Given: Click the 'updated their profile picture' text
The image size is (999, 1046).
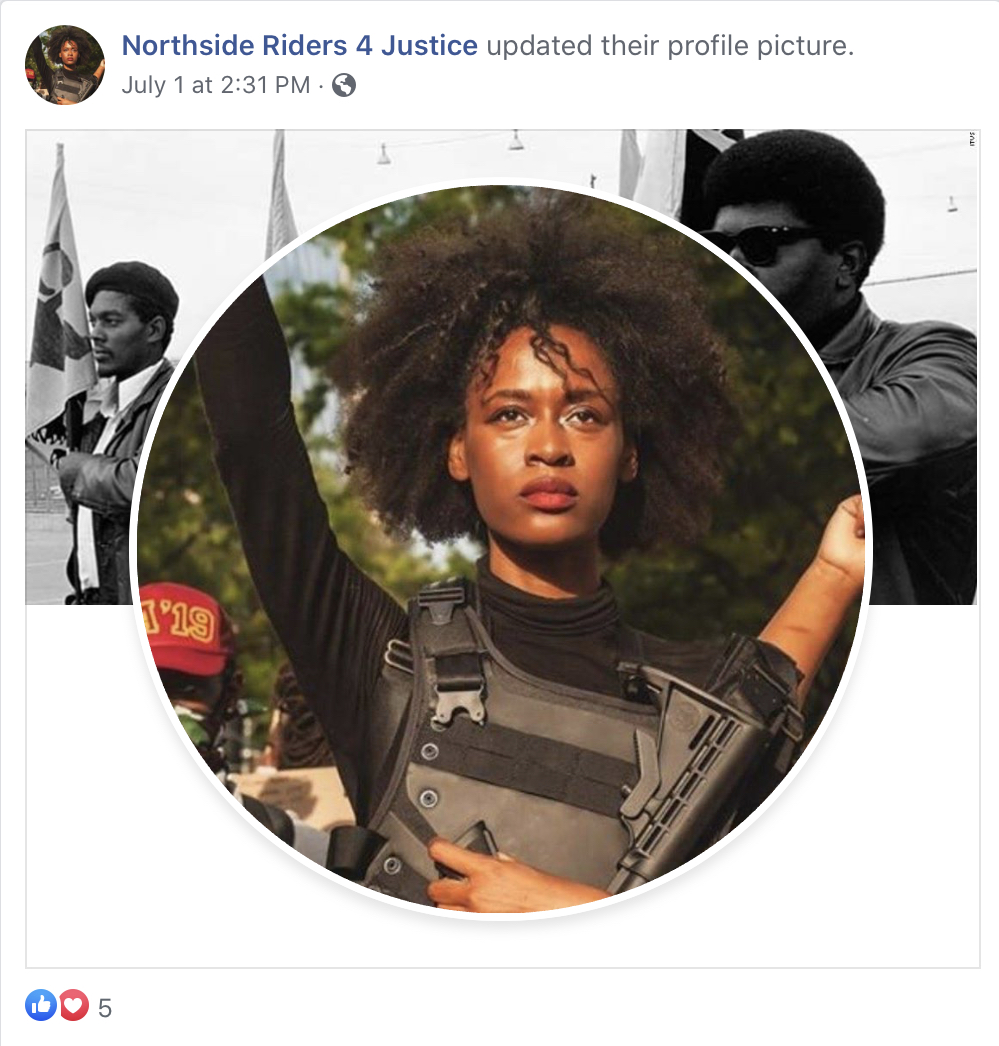Looking at the screenshot, I should [670, 45].
